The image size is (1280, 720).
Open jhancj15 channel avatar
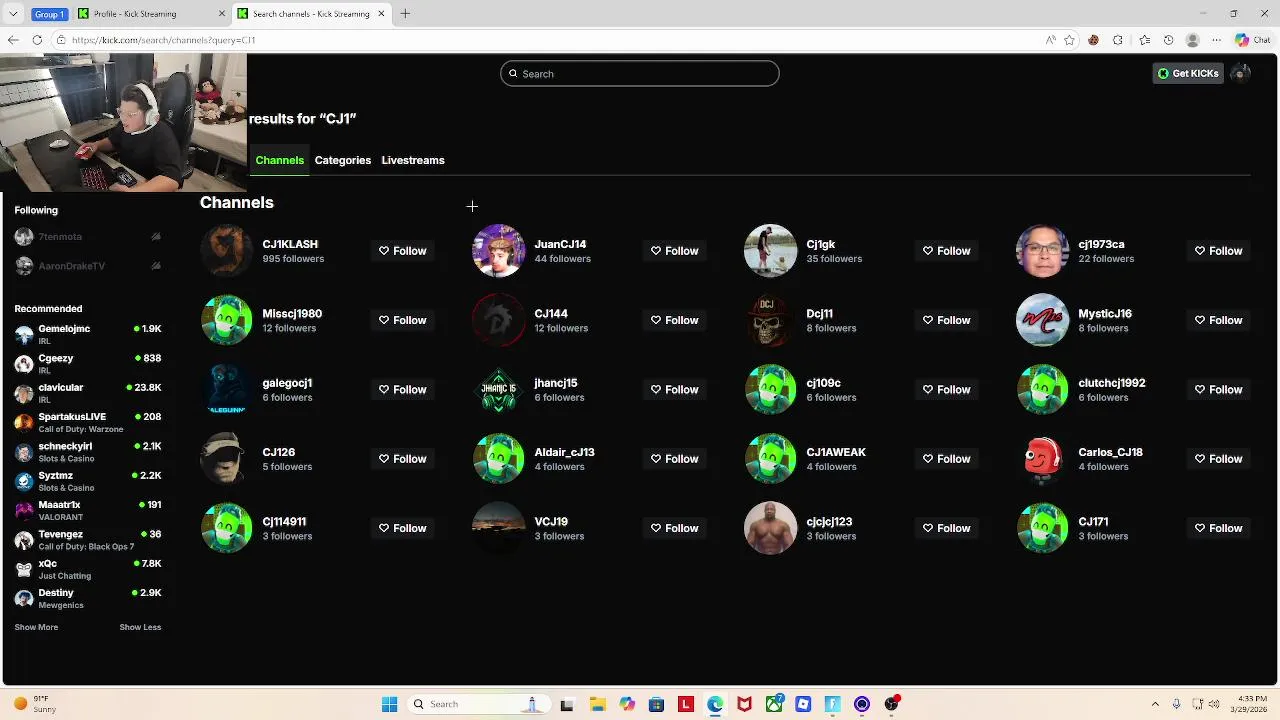[x=499, y=389]
